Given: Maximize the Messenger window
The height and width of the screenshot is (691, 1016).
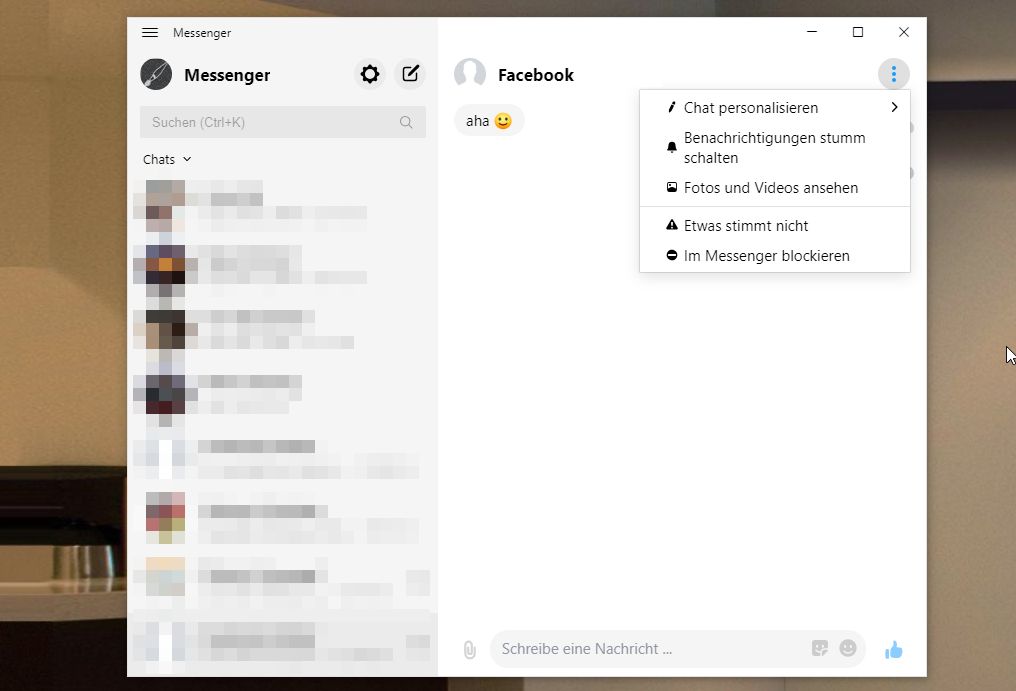Looking at the screenshot, I should pyautogui.click(x=858, y=32).
